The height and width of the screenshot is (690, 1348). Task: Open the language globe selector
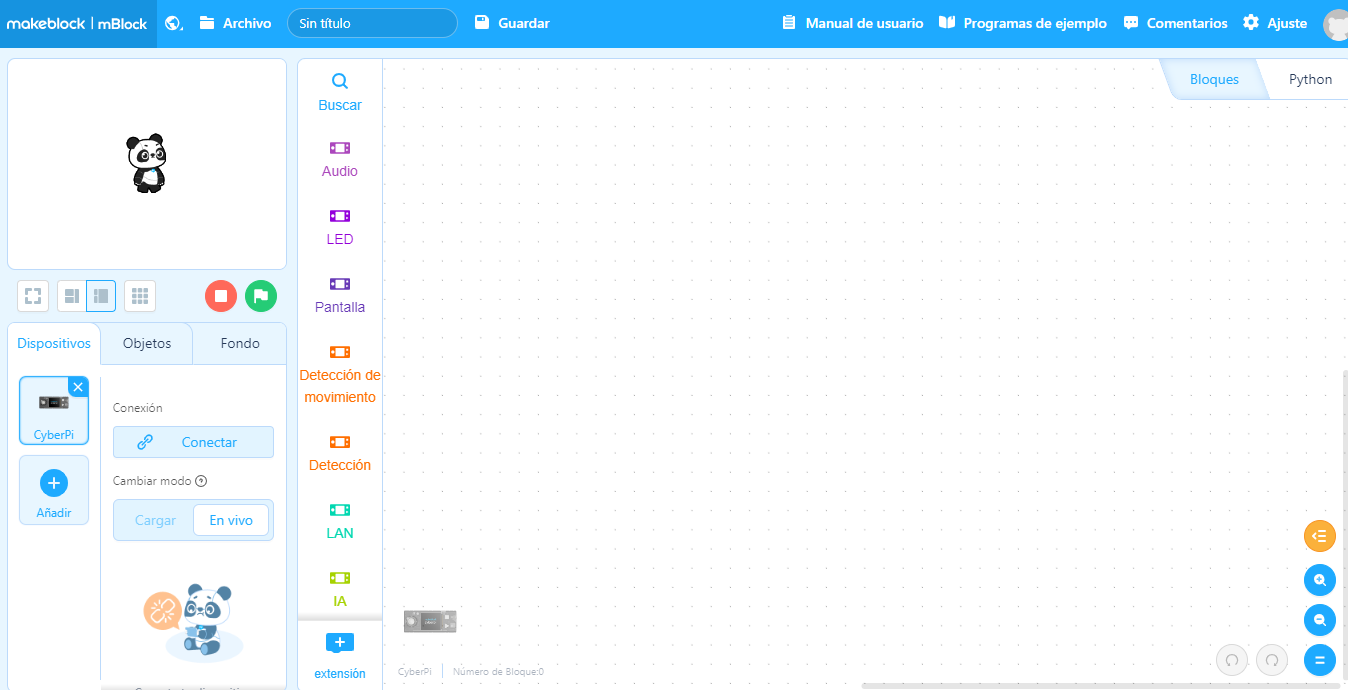[174, 23]
